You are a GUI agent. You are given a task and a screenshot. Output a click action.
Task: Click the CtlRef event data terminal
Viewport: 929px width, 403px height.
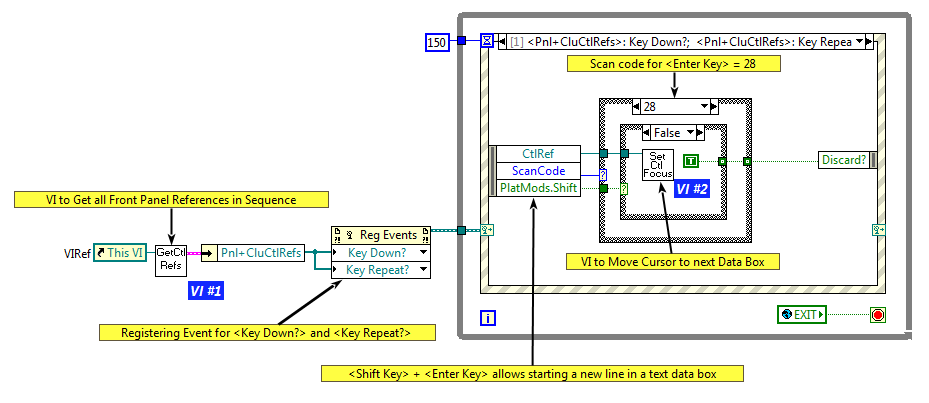coord(538,153)
